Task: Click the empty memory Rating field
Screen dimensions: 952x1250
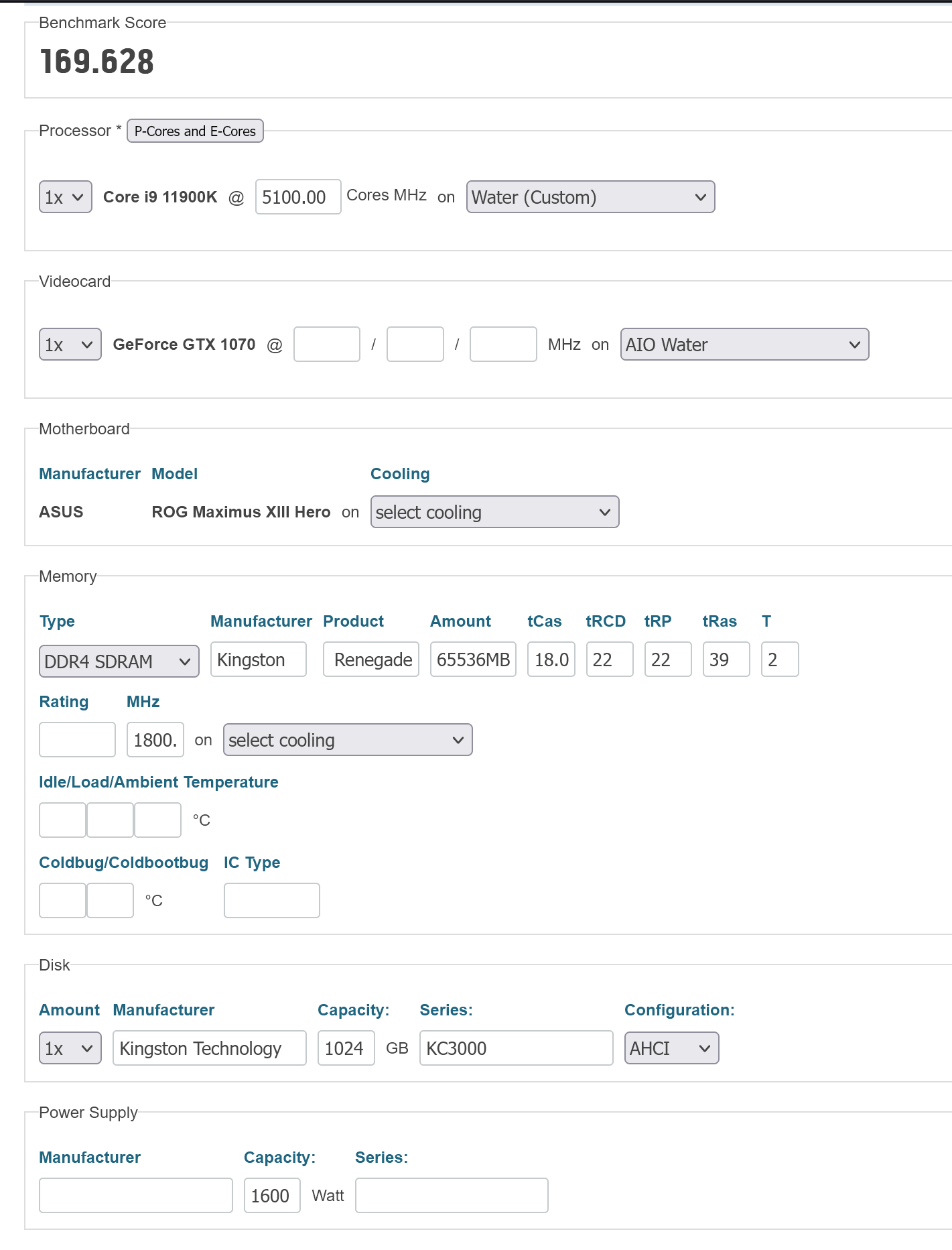Action: pos(77,740)
